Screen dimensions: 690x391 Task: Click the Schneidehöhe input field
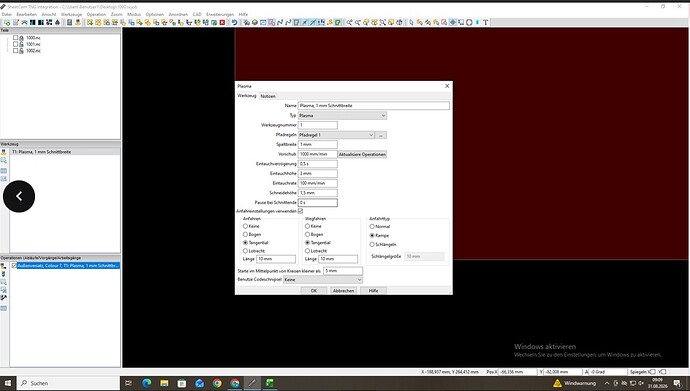pyautogui.click(x=318, y=193)
